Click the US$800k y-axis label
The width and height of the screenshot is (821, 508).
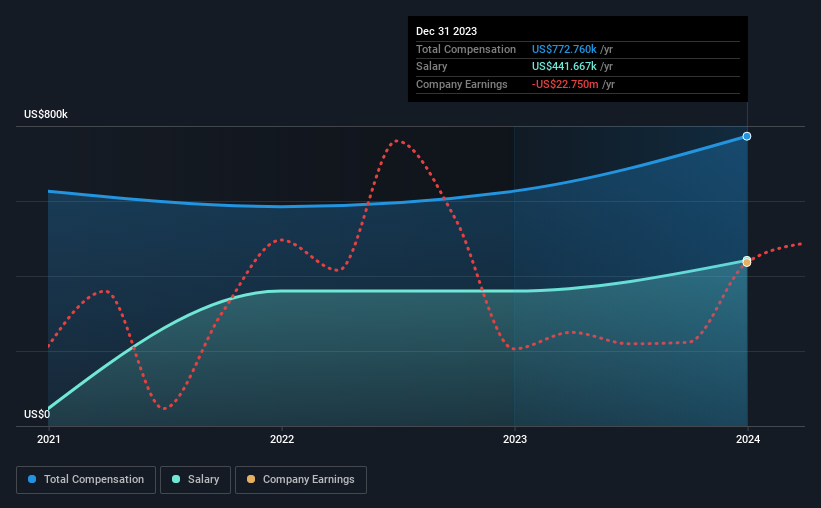pyautogui.click(x=46, y=114)
